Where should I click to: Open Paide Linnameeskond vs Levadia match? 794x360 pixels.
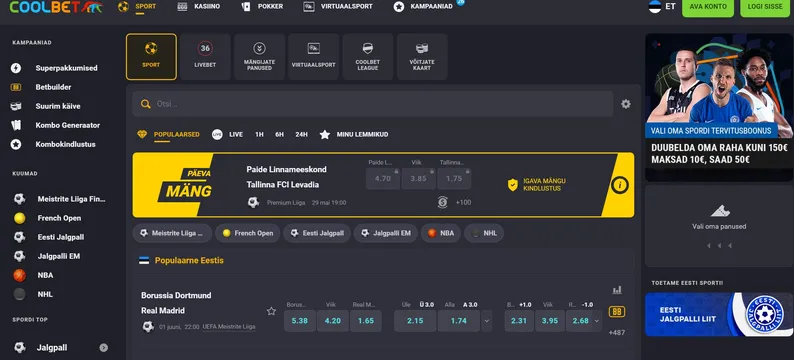[x=287, y=177]
